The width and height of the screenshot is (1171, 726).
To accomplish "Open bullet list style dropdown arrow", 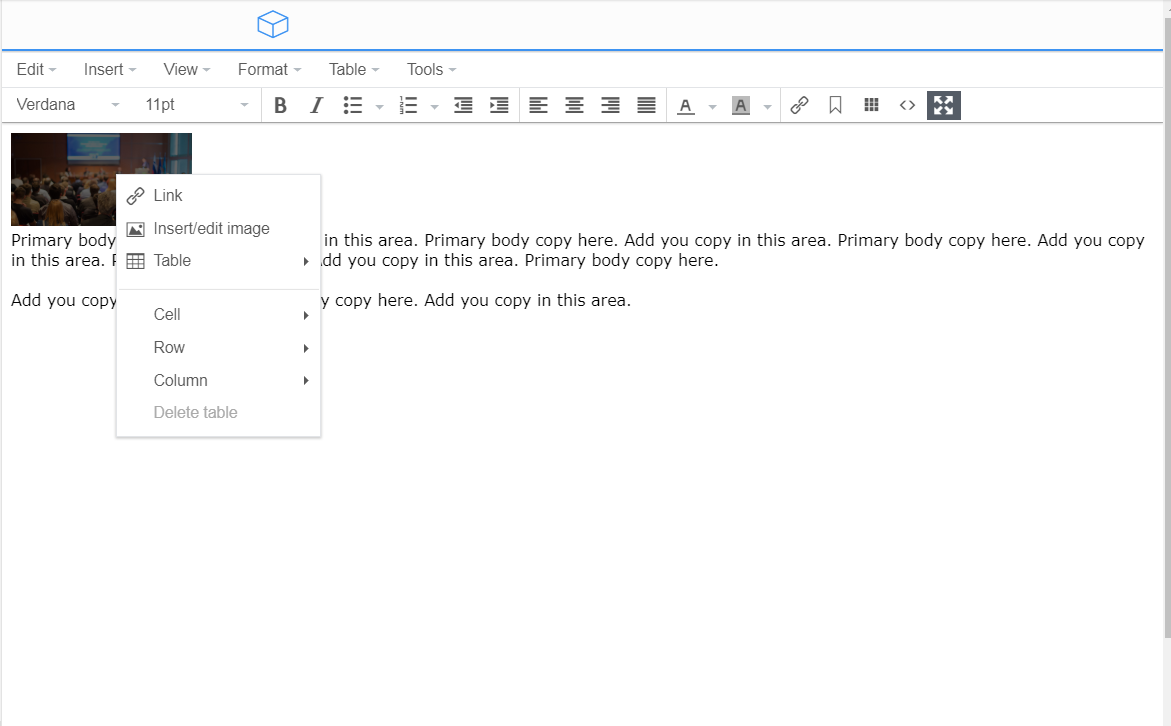I will pos(379,107).
